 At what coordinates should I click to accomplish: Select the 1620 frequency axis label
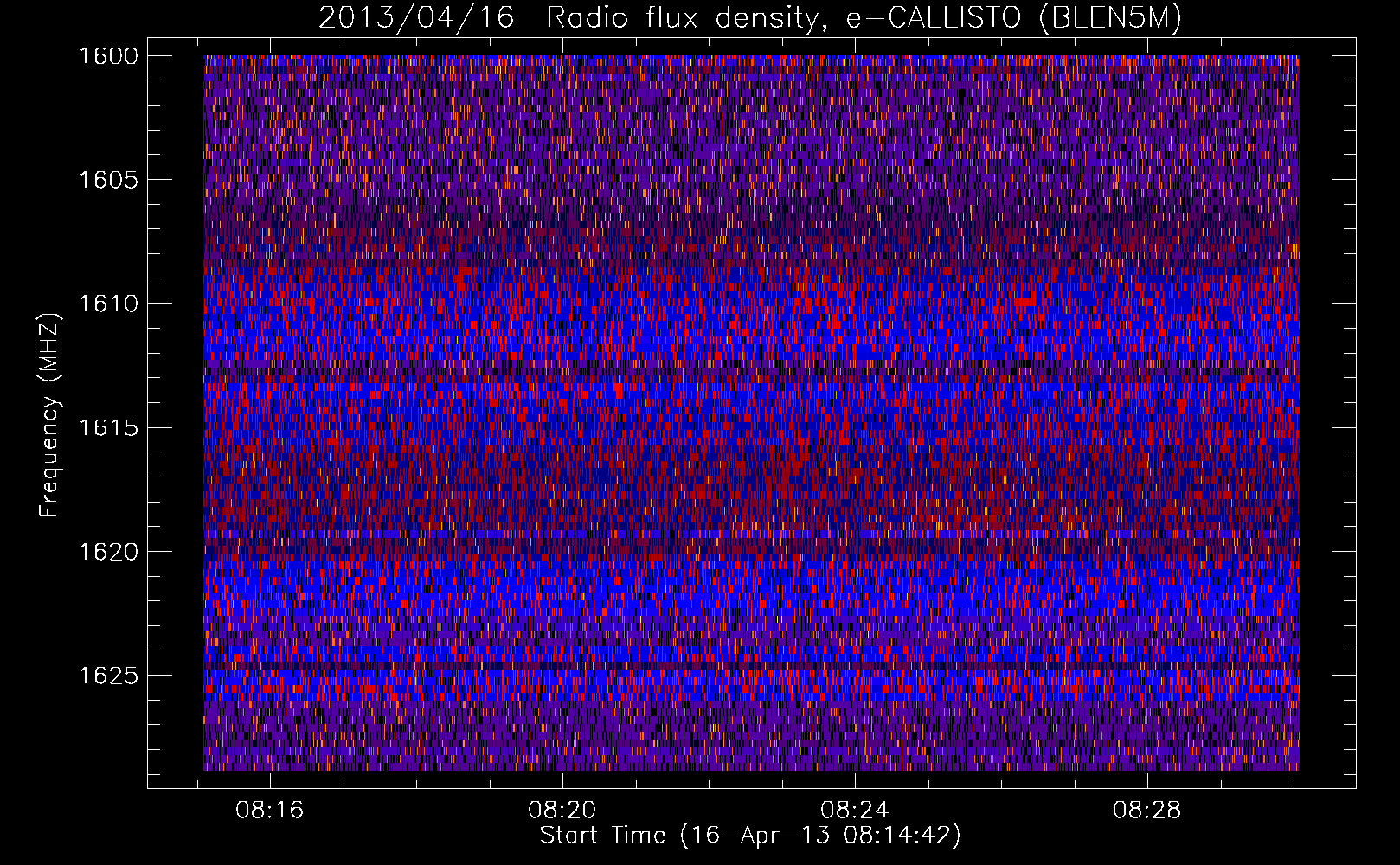click(x=108, y=552)
